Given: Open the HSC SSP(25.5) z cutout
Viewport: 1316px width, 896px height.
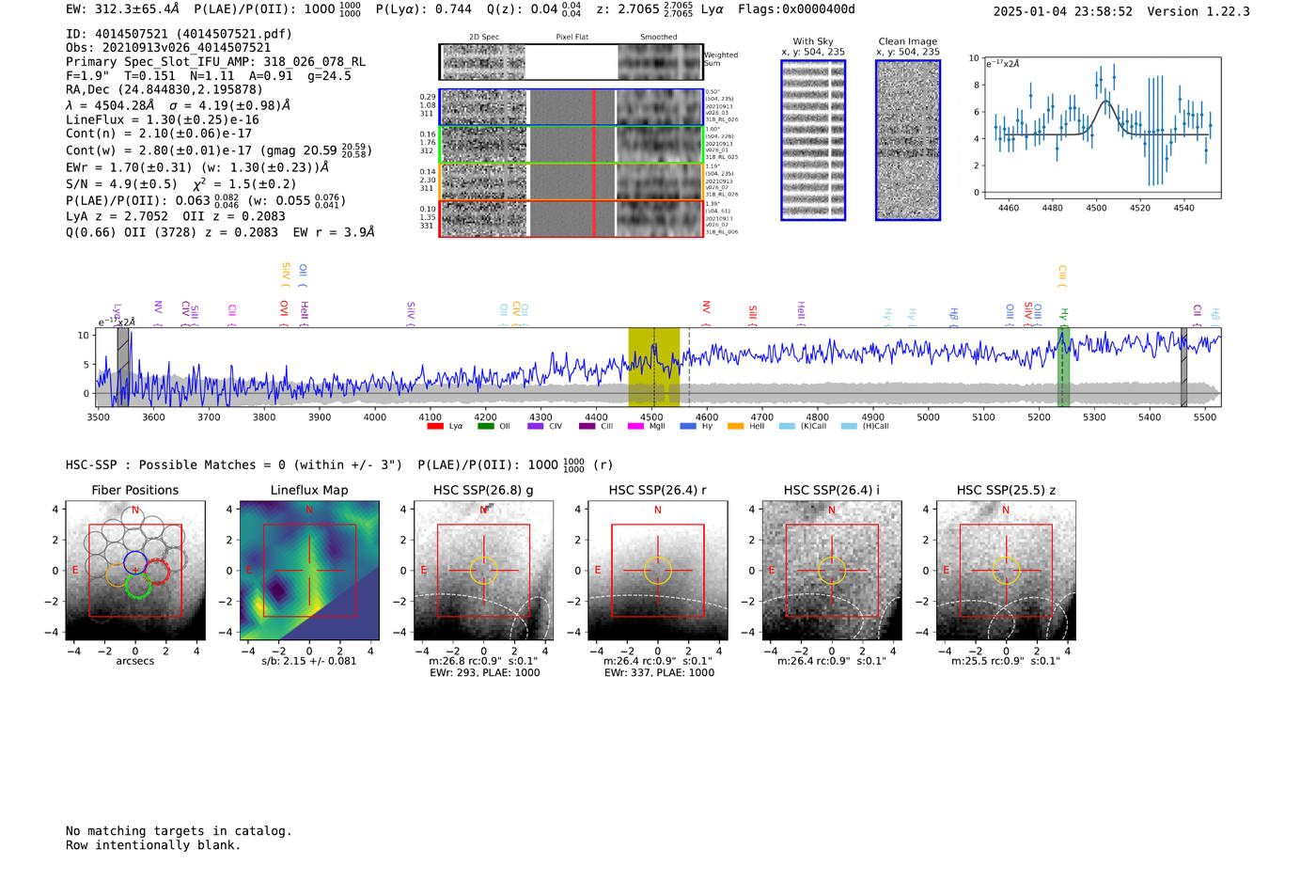Looking at the screenshot, I should point(1006,571).
